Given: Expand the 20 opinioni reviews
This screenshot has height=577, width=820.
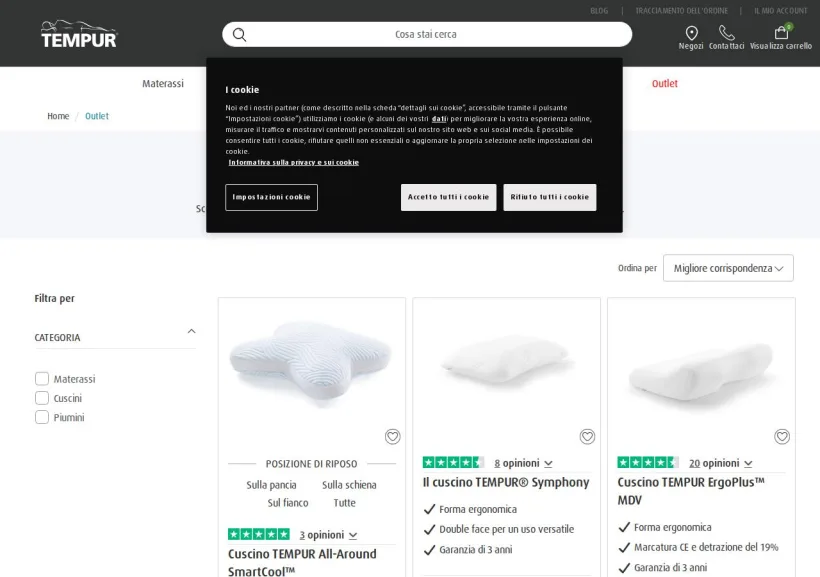Looking at the screenshot, I should click(721, 463).
